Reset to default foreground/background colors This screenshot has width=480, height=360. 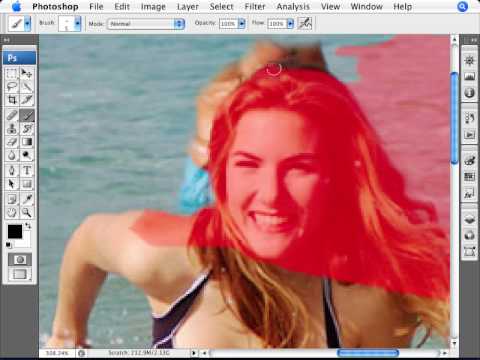pyautogui.click(x=8, y=245)
